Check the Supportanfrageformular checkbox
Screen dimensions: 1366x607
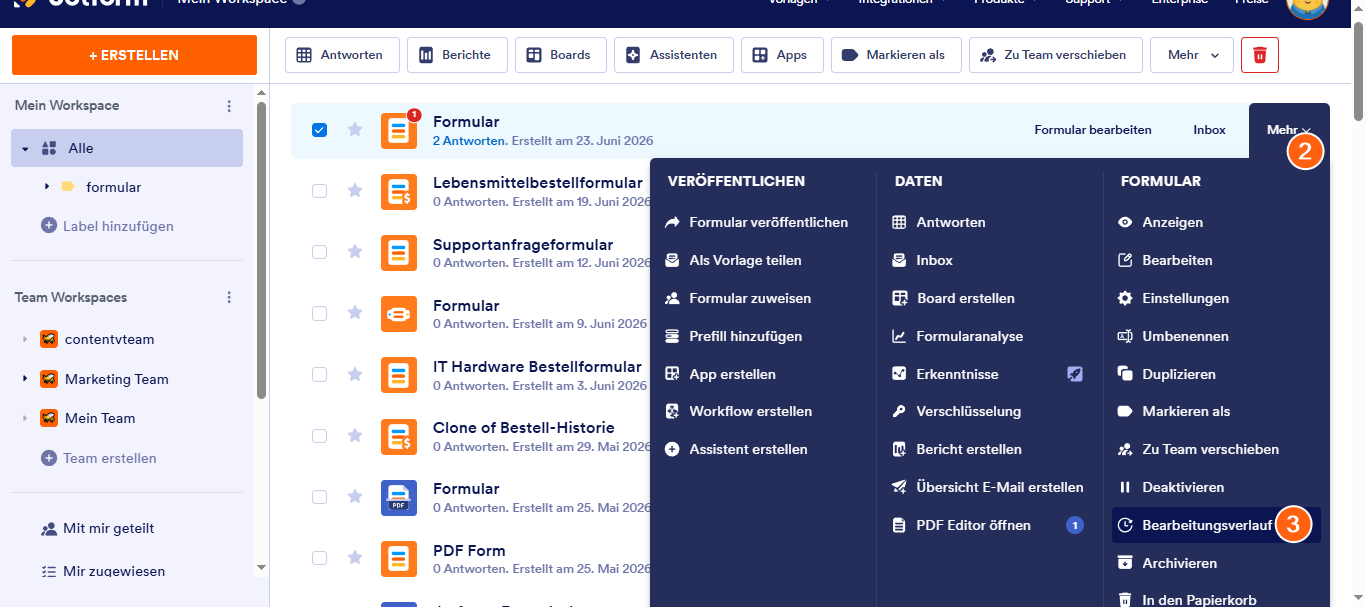pos(319,252)
